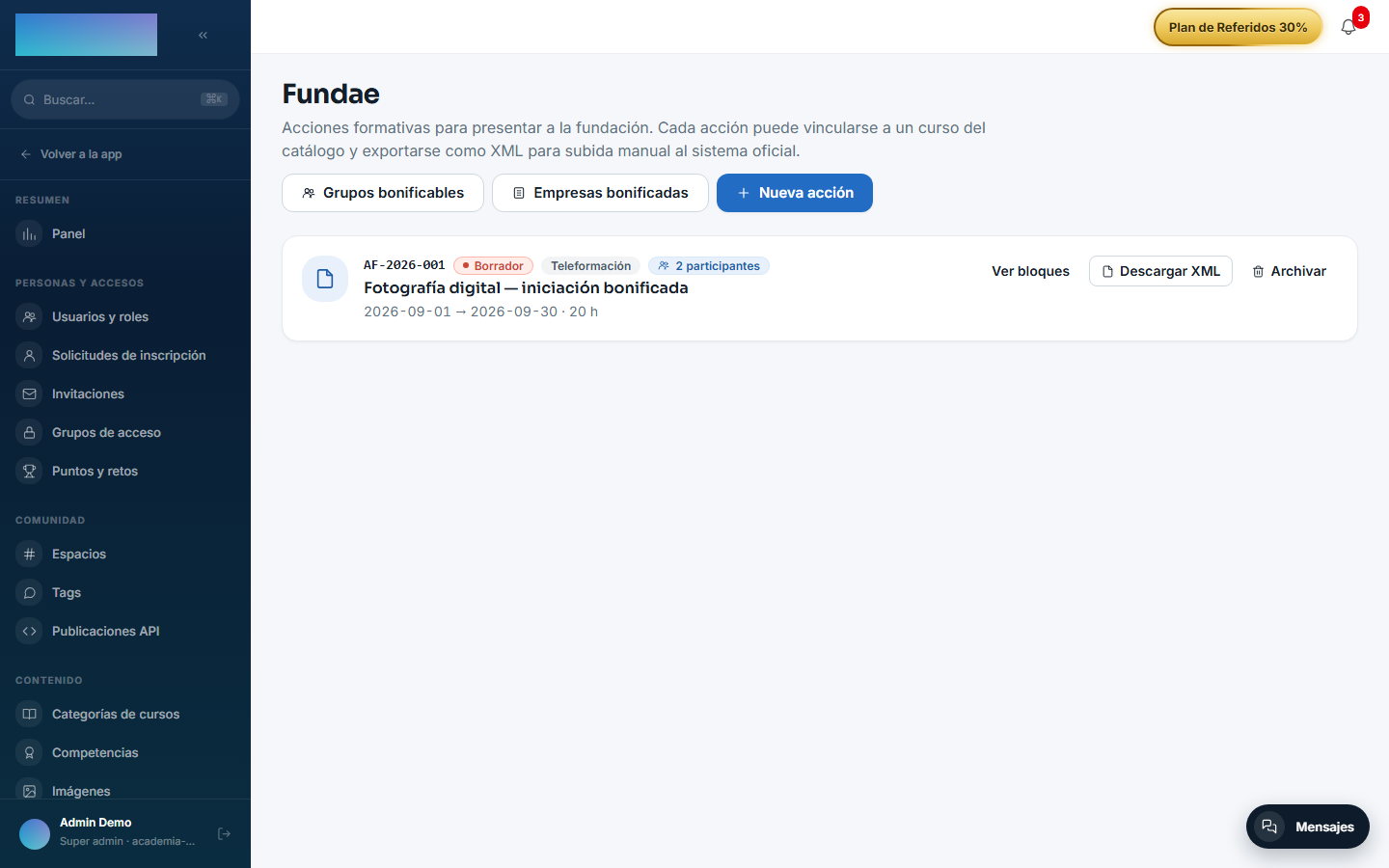The width and height of the screenshot is (1389, 868).
Task: Click the Borrador status badge
Action: (x=493, y=266)
